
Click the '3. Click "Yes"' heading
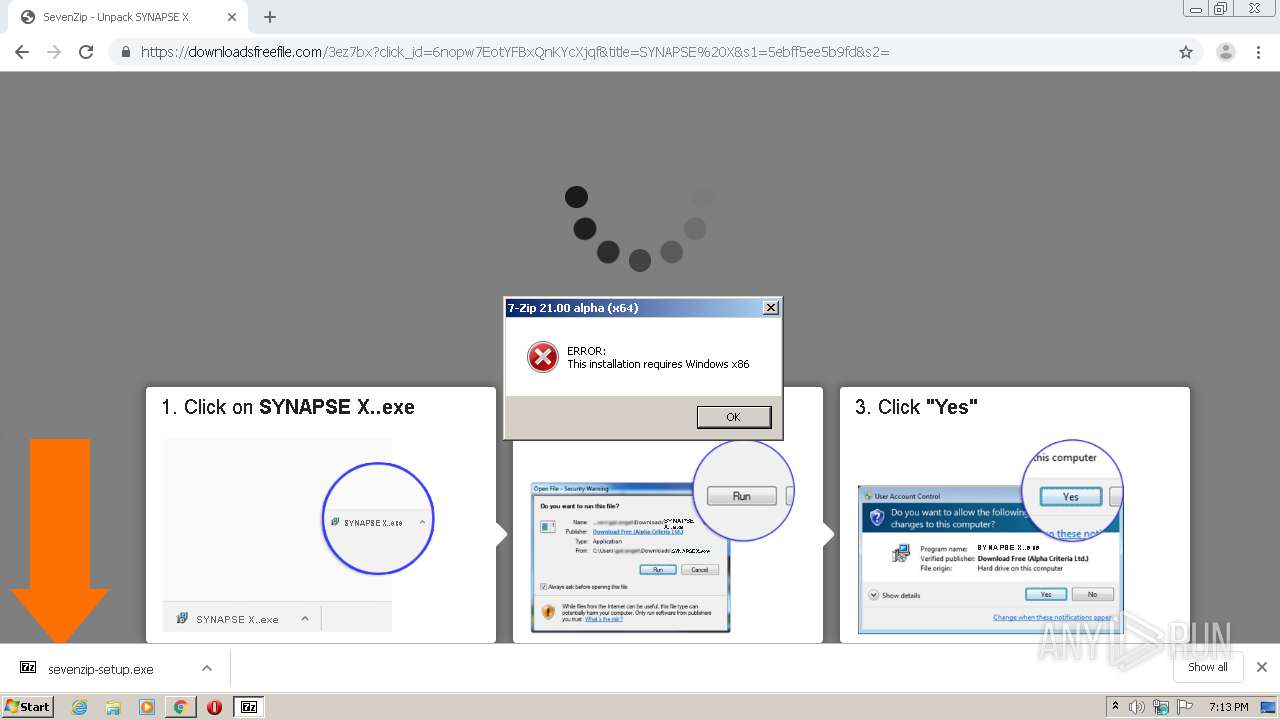(916, 407)
